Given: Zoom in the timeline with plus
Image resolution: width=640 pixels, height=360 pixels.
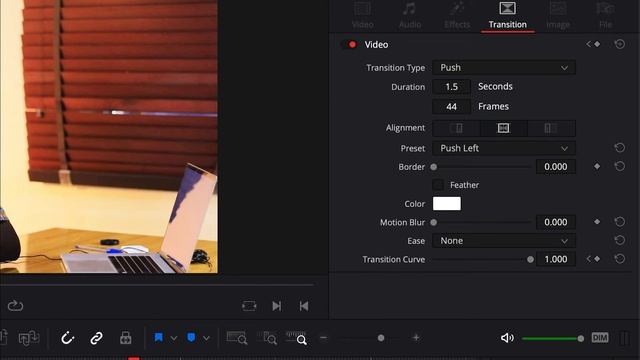Looking at the screenshot, I should pyautogui.click(x=416, y=338).
